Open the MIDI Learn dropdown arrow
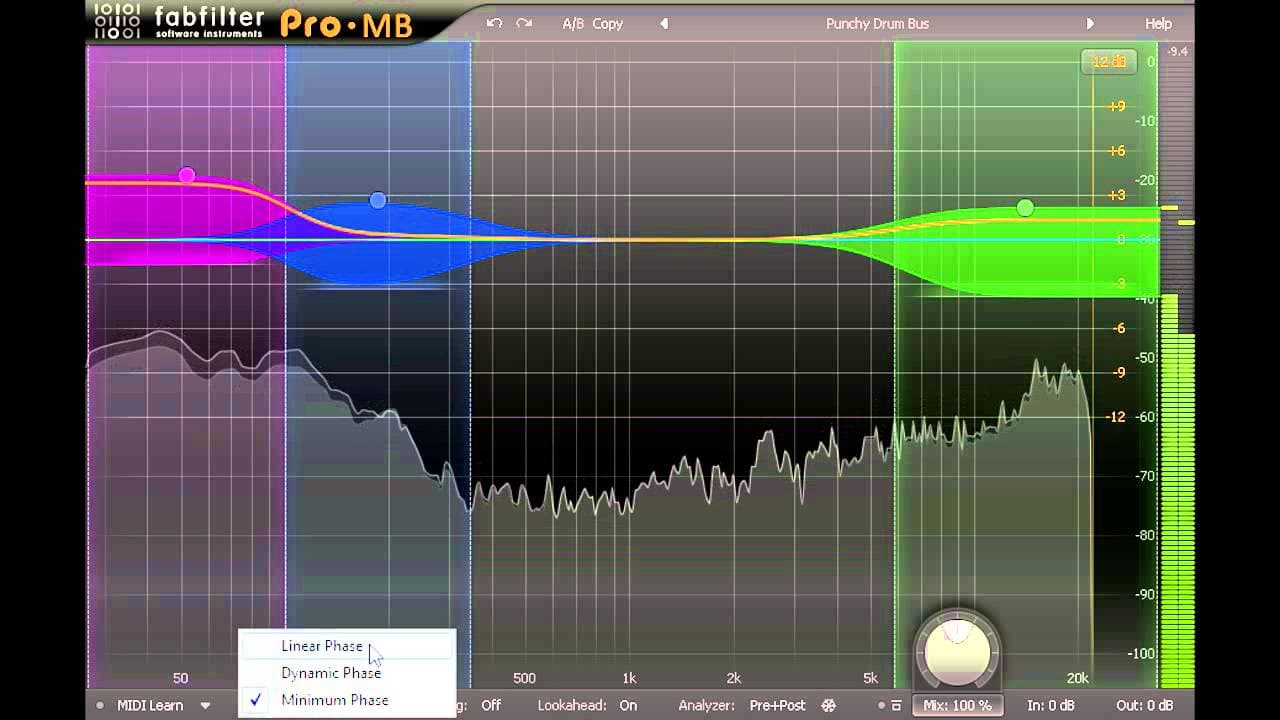Image resolution: width=1280 pixels, height=720 pixels. [205, 705]
